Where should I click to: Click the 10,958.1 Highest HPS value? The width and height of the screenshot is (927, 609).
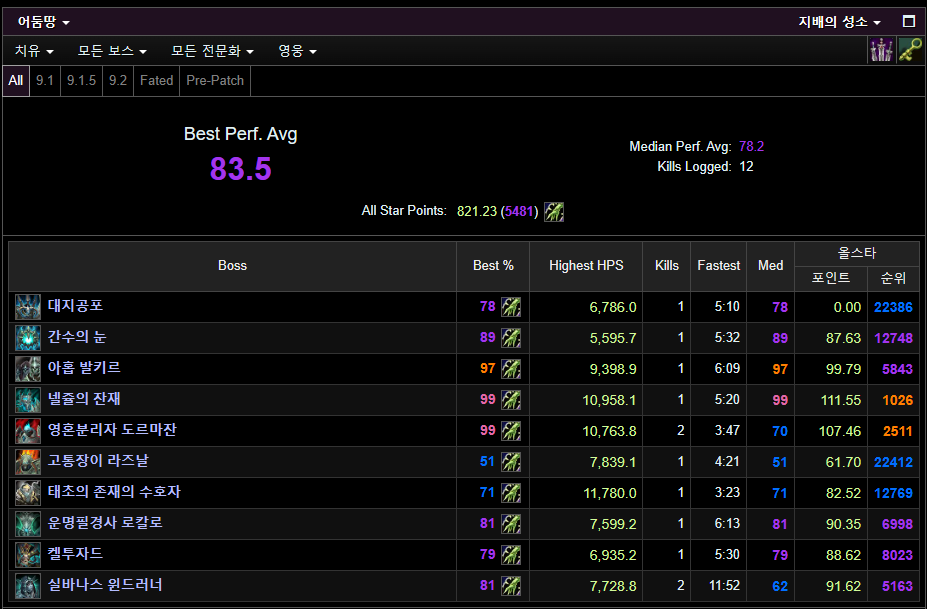click(609, 400)
